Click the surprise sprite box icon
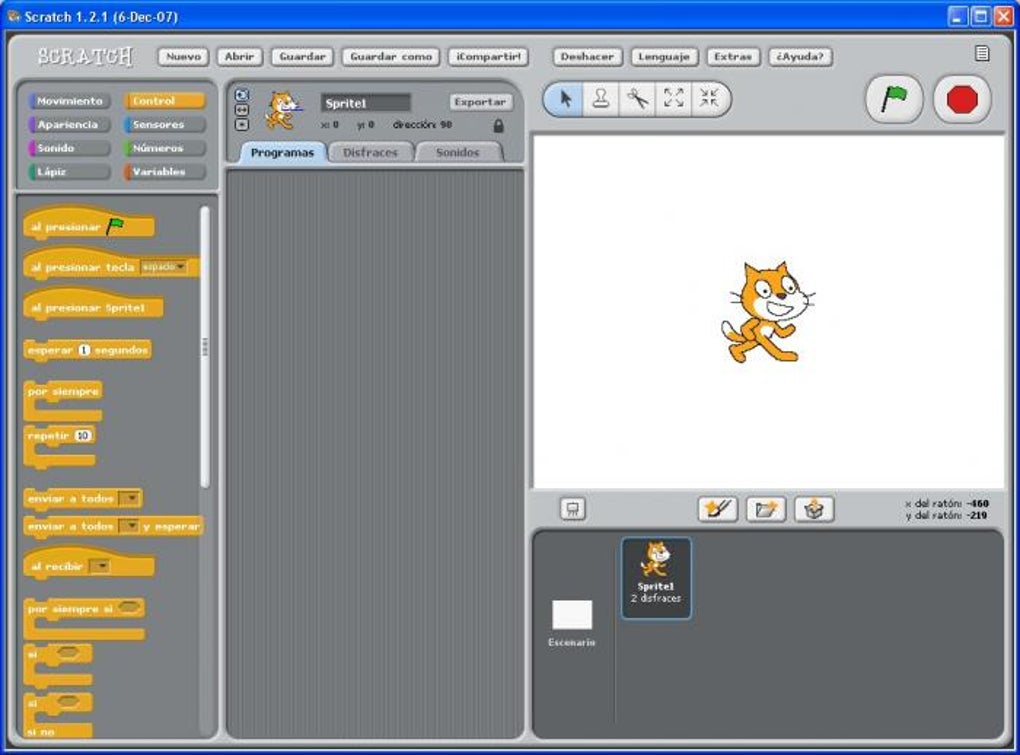Screen dimensions: 1020x755 pyautogui.click(x=814, y=509)
